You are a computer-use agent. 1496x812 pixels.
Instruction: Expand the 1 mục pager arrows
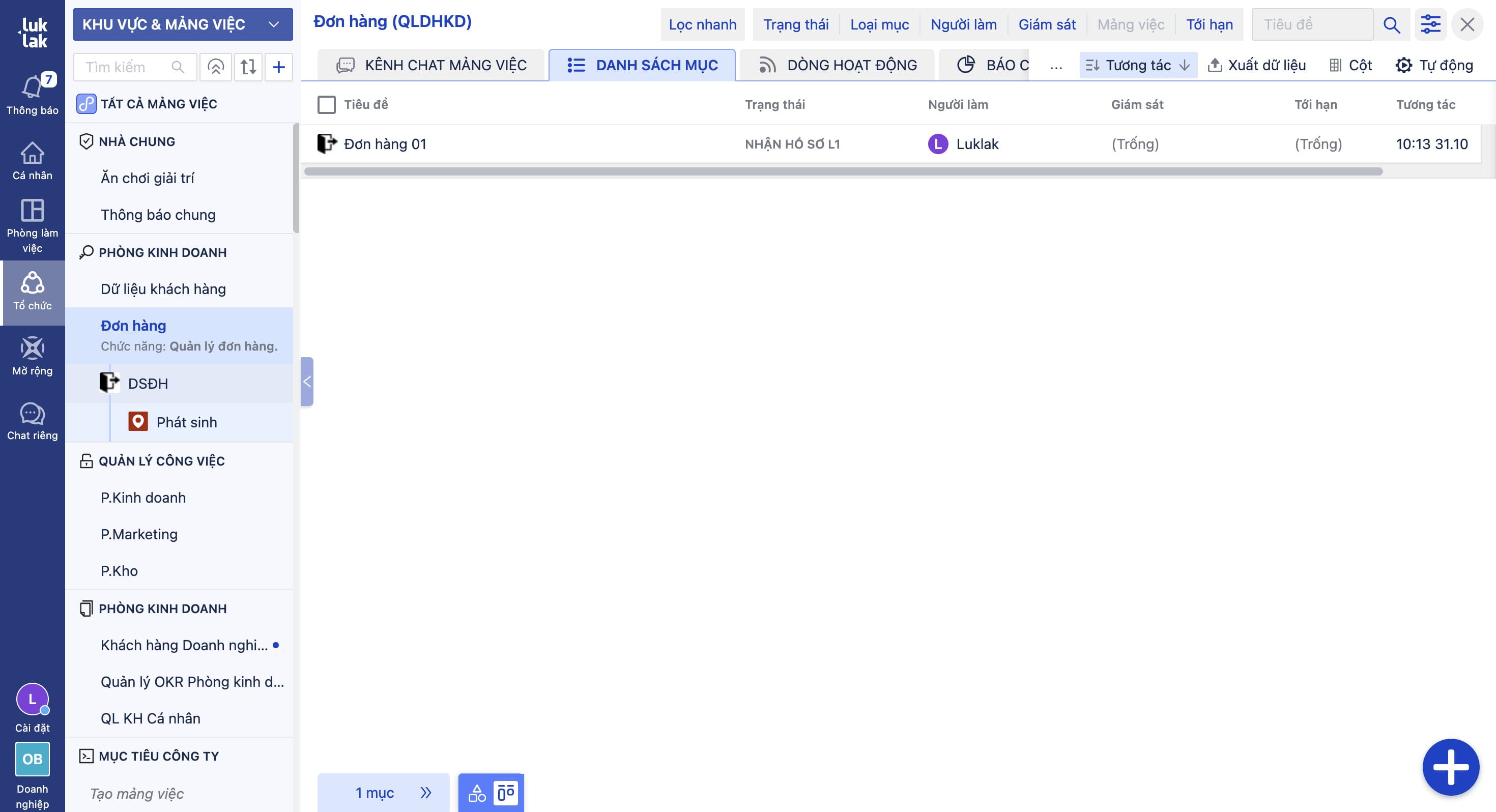426,793
